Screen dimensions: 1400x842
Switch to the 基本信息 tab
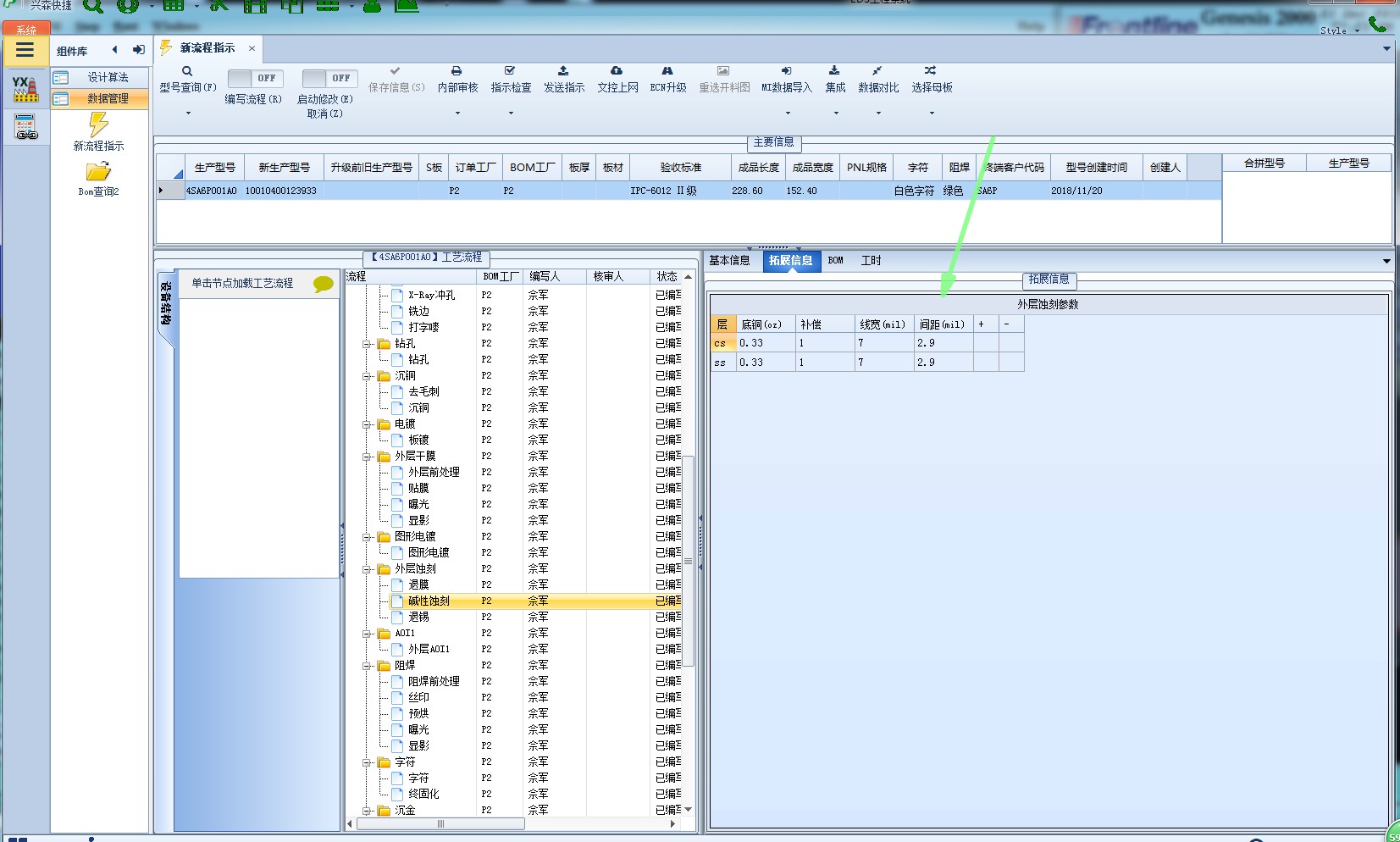click(729, 261)
